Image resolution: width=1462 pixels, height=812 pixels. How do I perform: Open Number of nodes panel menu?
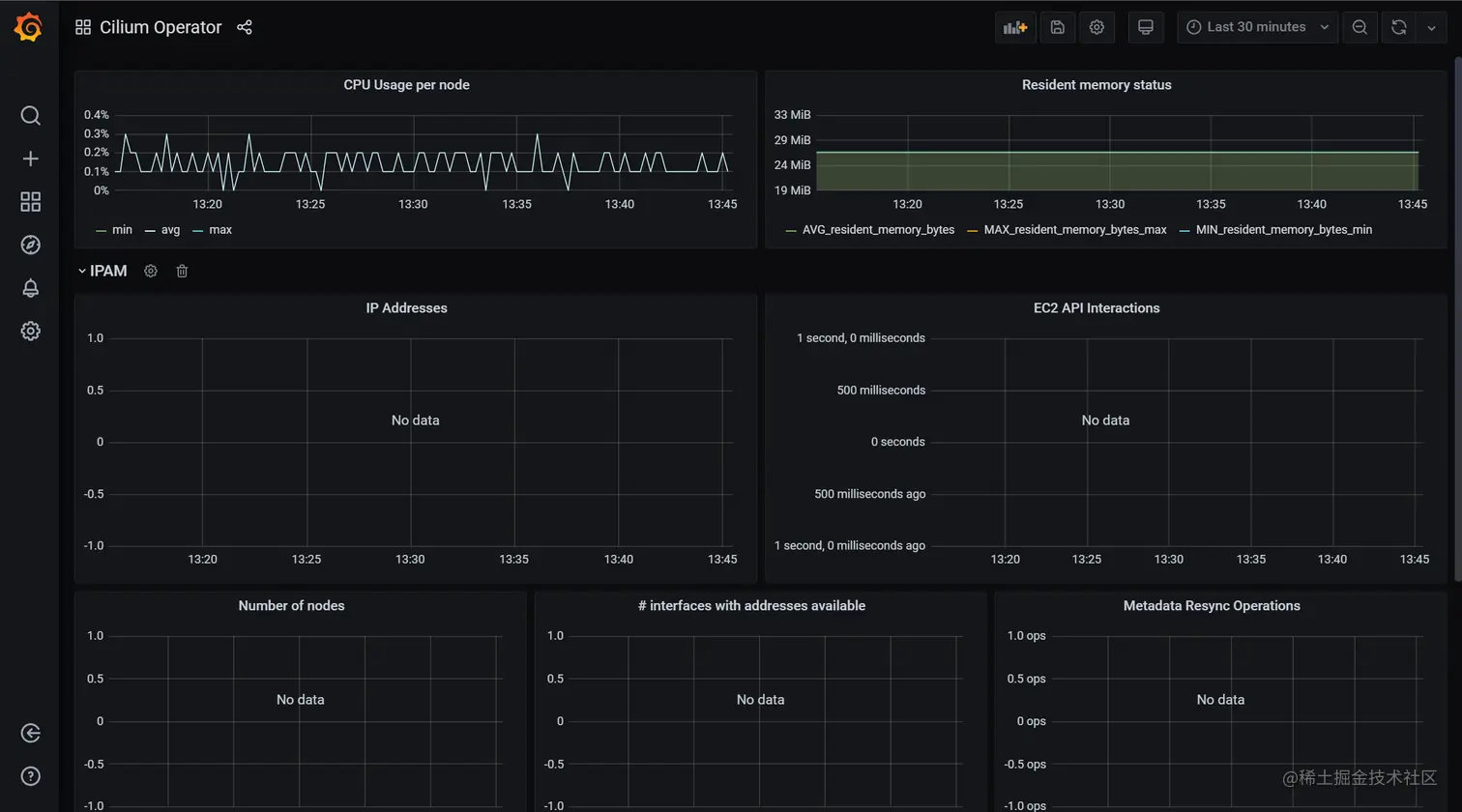tap(291, 606)
